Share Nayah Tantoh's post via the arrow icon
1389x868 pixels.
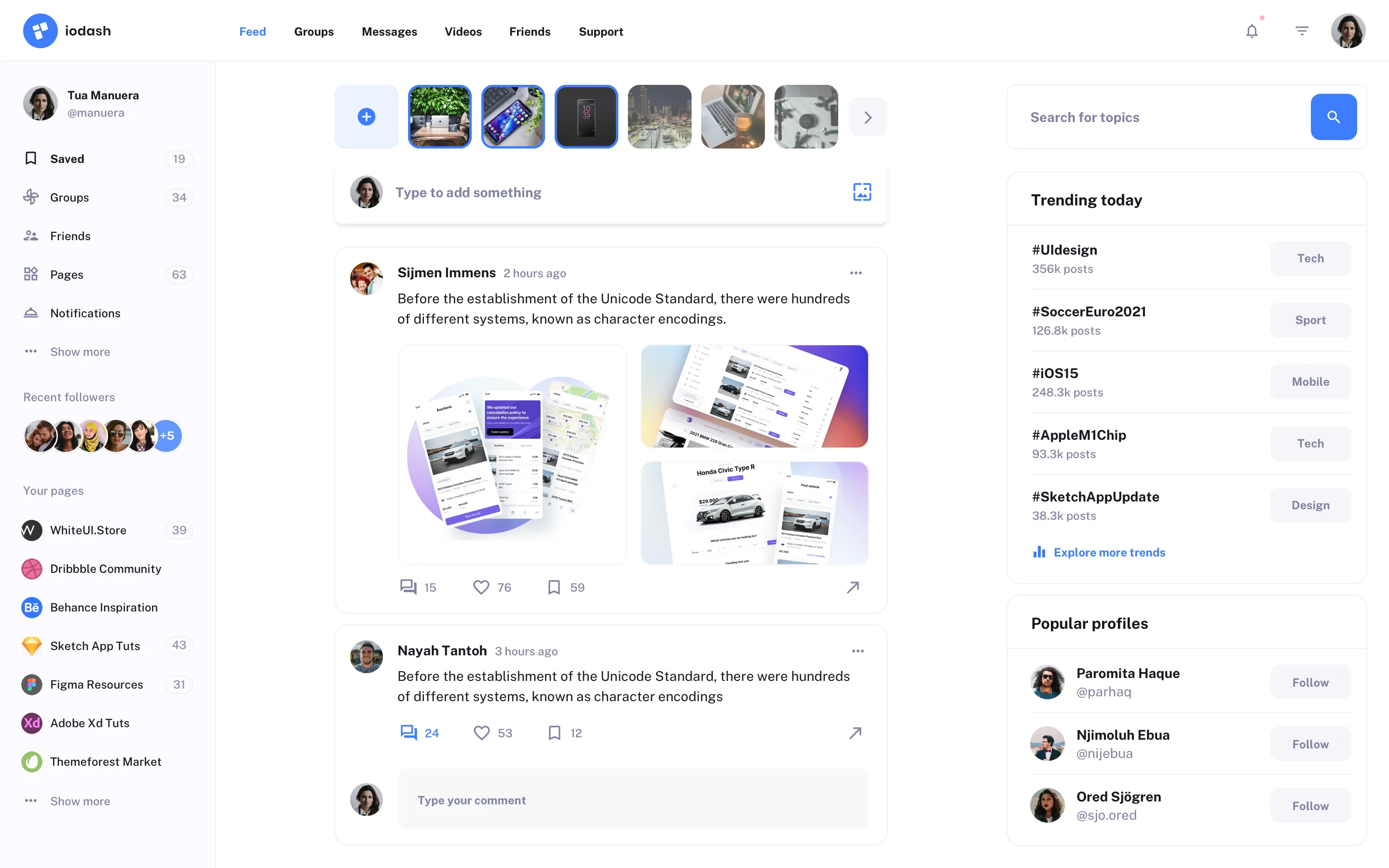pyautogui.click(x=855, y=732)
